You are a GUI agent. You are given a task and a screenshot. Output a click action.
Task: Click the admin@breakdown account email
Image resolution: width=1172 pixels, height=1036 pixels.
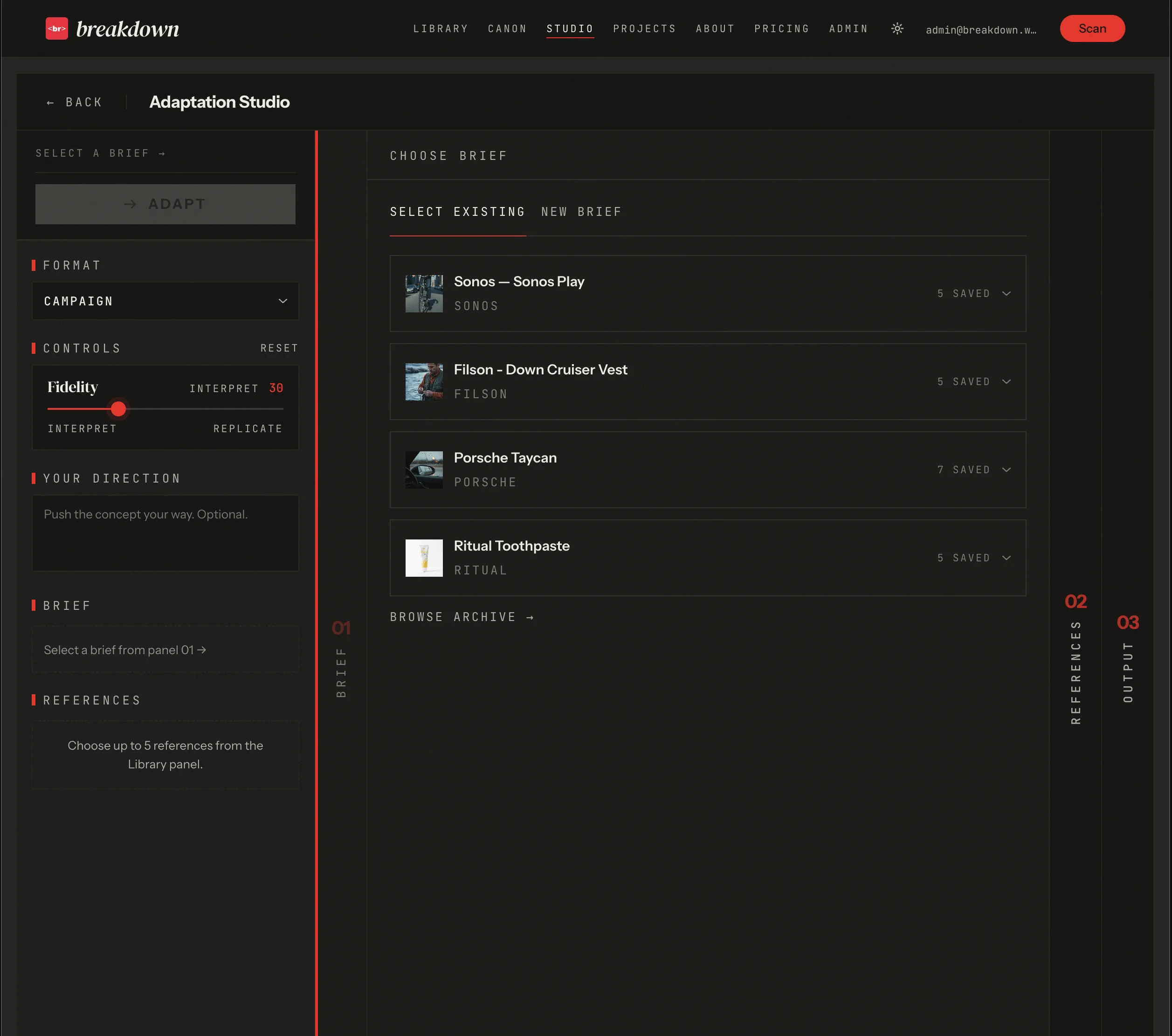click(981, 30)
